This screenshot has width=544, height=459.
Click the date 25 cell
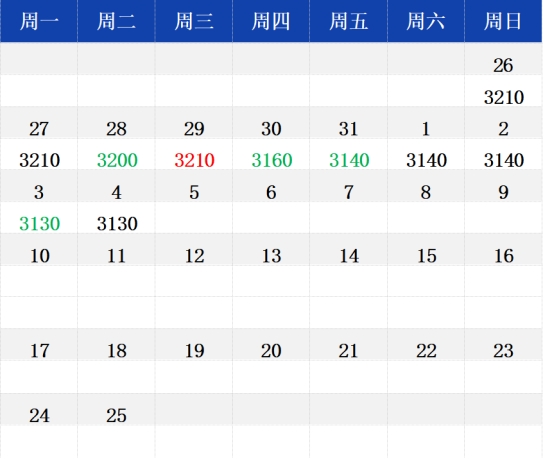[x=116, y=416]
